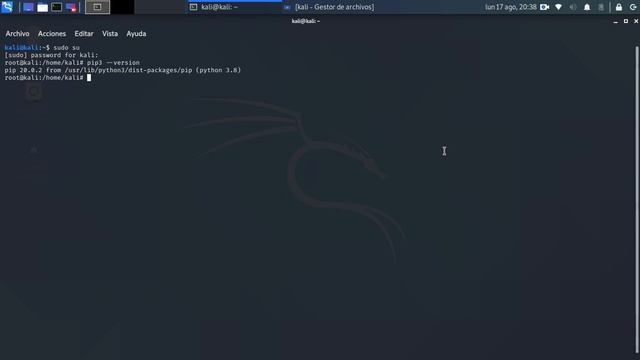The width and height of the screenshot is (640, 360).
Task: Switch to the second black workspace
Action: [122, 7]
